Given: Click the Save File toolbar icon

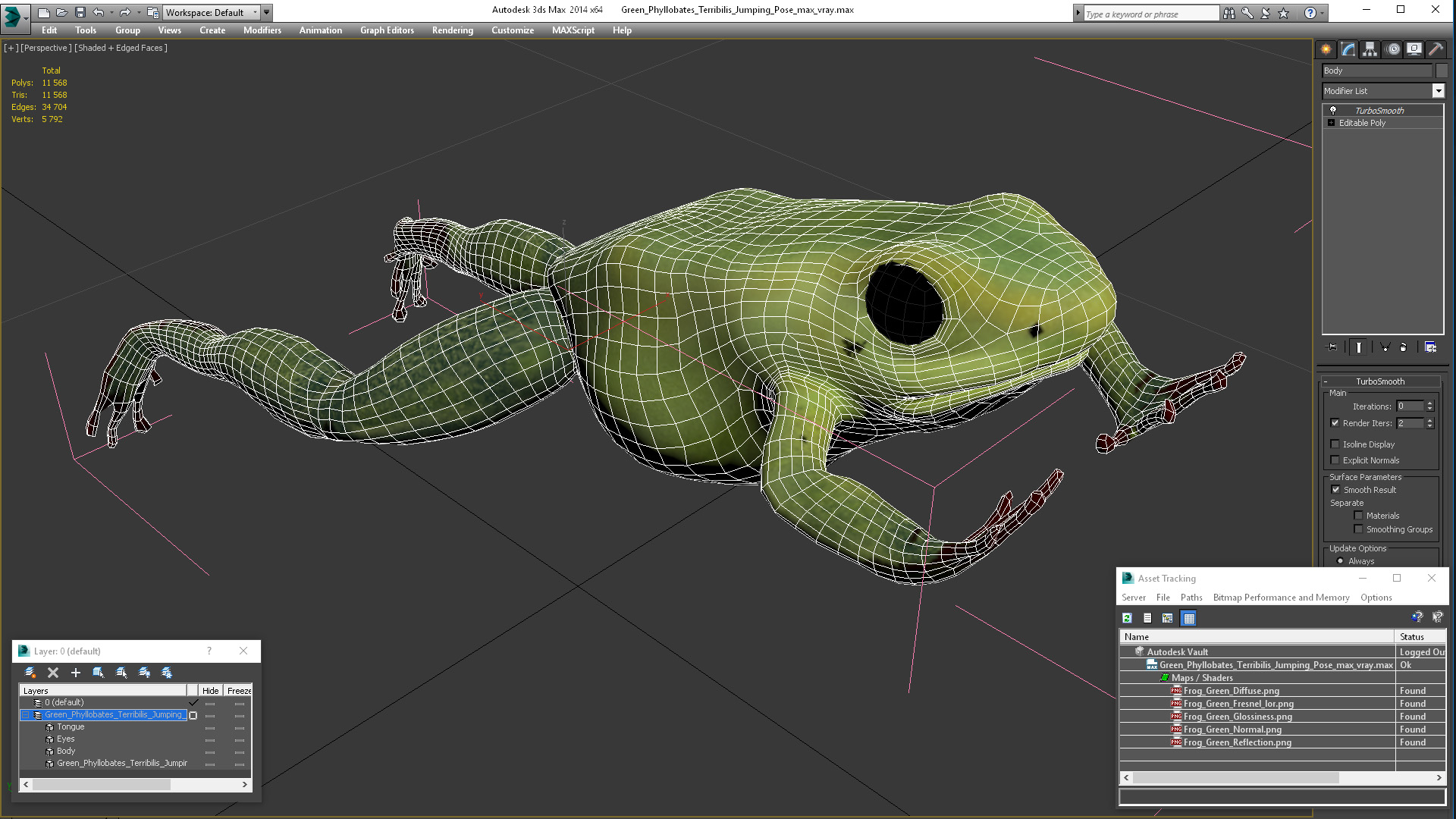Looking at the screenshot, I should coord(80,13).
